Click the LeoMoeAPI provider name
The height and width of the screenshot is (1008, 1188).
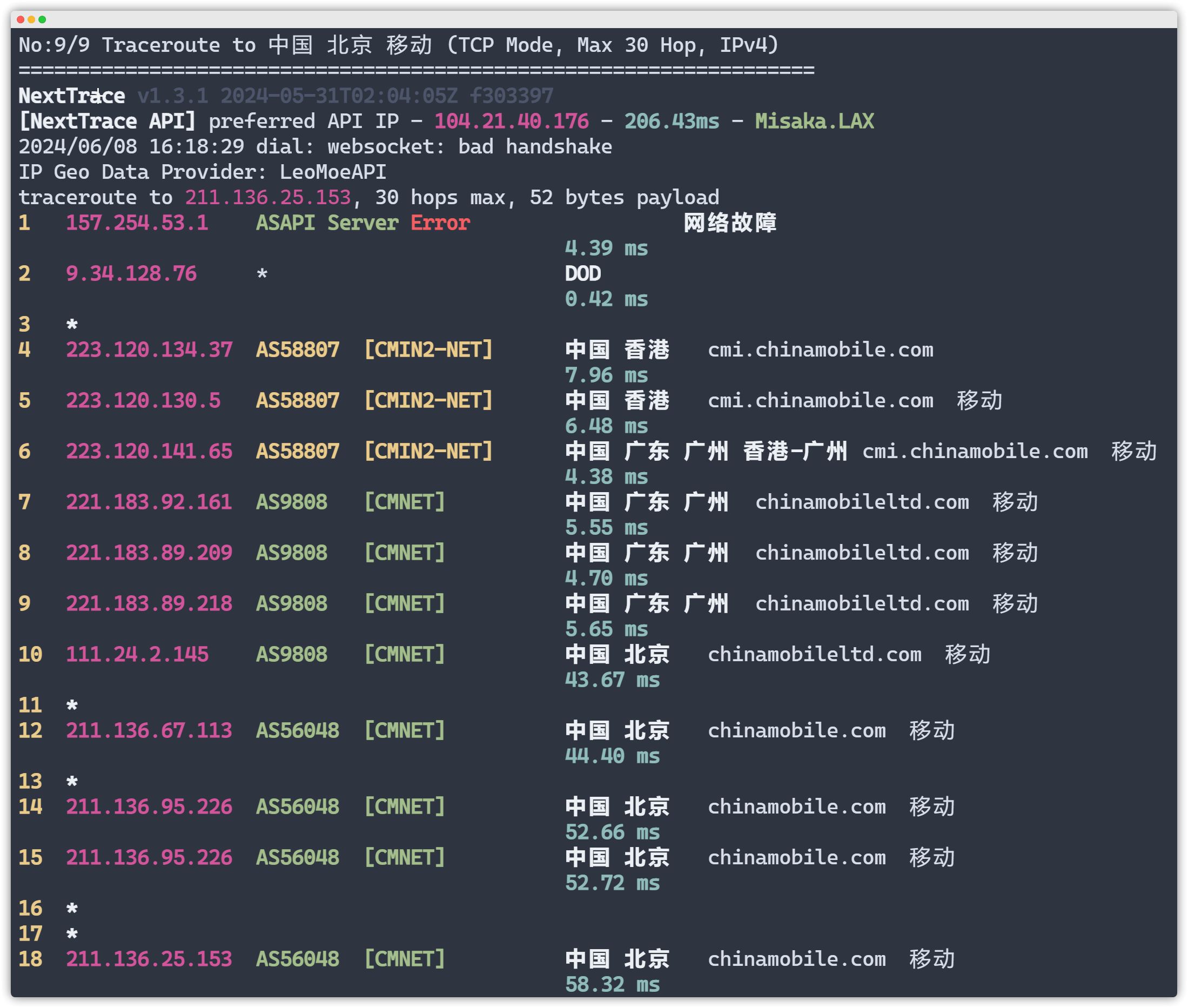click(x=333, y=172)
